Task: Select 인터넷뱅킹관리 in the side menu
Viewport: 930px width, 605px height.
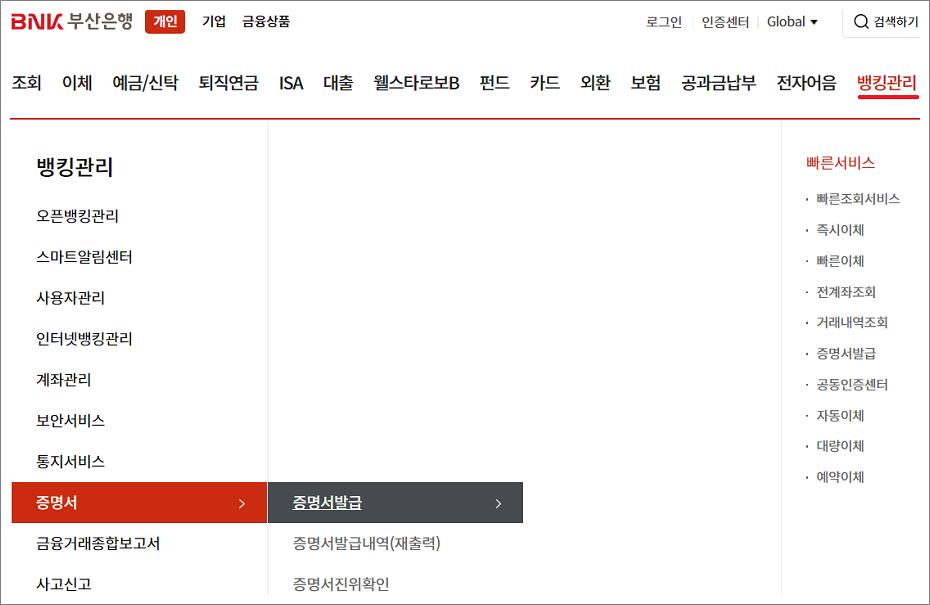Action: click(84, 339)
